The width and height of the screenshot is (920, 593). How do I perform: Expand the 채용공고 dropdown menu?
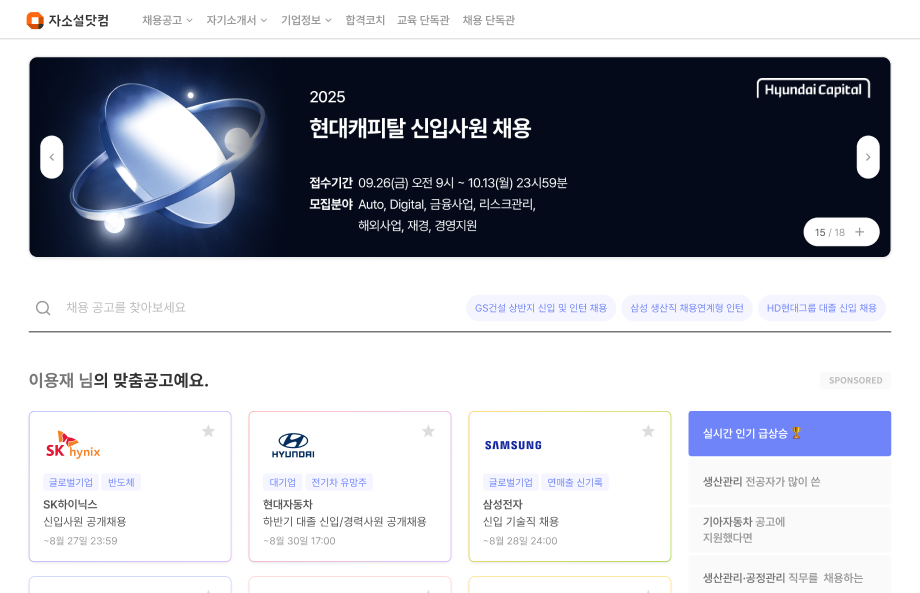pos(167,20)
